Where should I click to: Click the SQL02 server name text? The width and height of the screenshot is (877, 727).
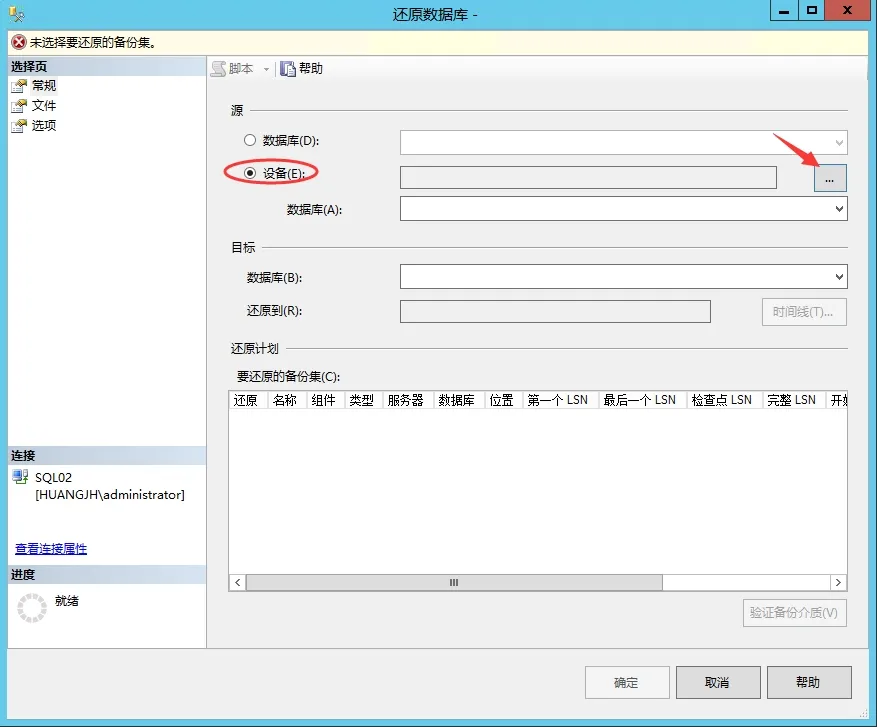pyautogui.click(x=53, y=478)
